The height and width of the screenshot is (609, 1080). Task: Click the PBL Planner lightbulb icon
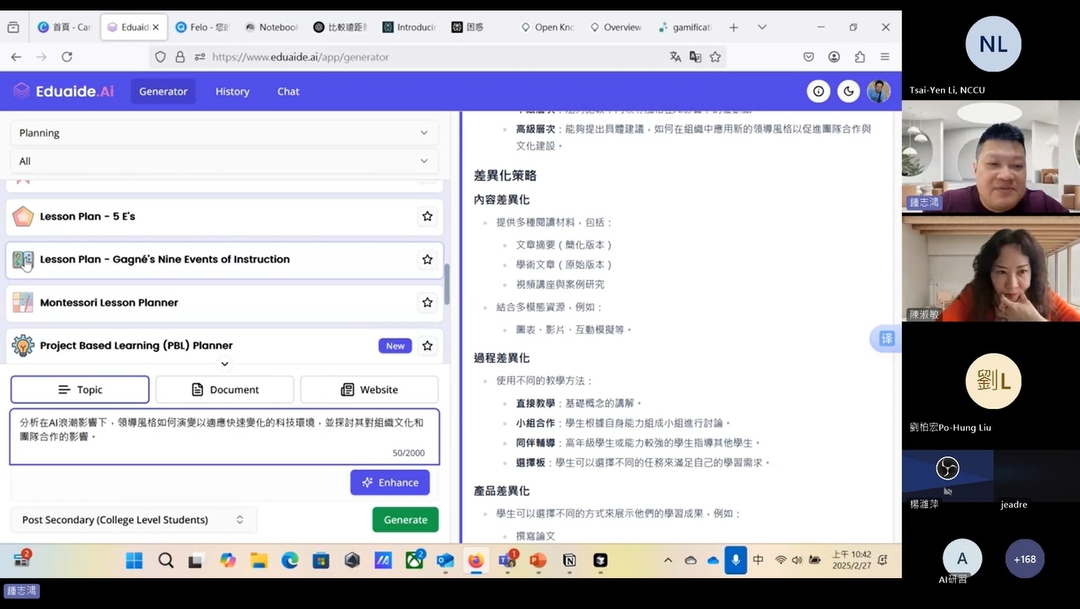(x=23, y=346)
